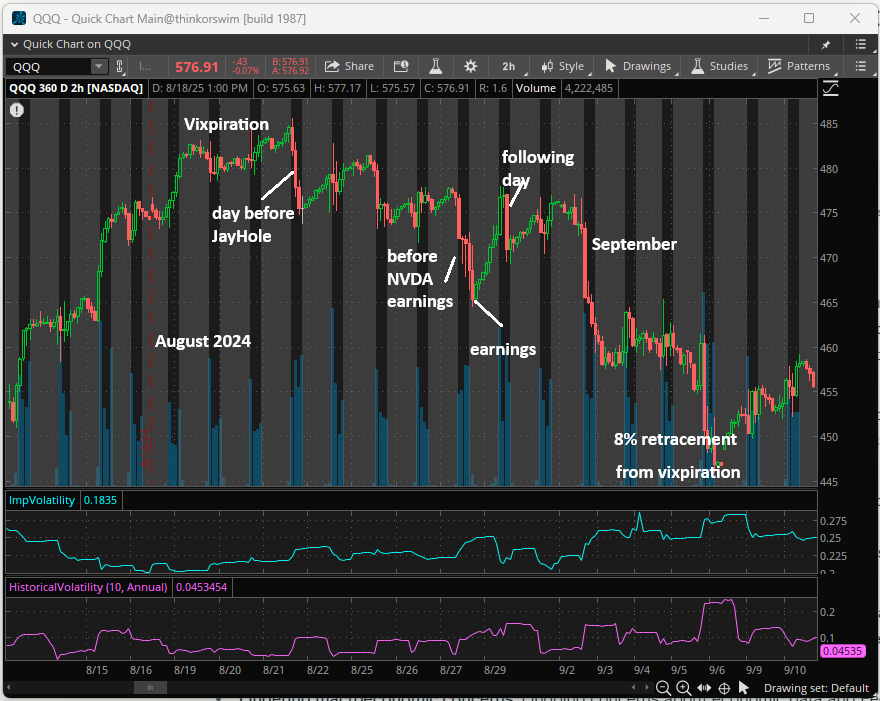Screen dimensions: 880x701
Task: Click the Vixpiration chart annotation
Action: (x=226, y=124)
